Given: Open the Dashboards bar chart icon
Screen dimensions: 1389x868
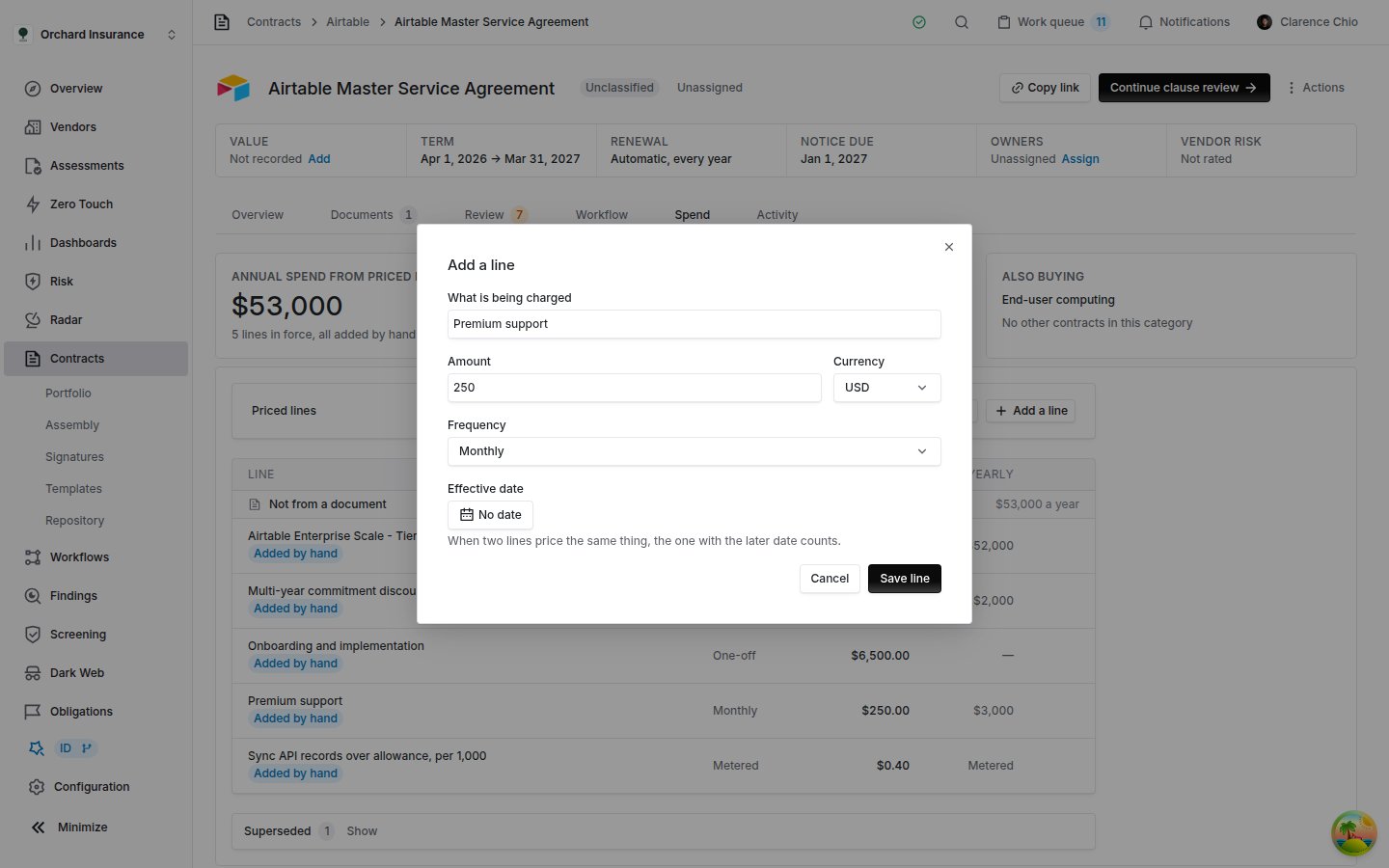Looking at the screenshot, I should 33,243.
